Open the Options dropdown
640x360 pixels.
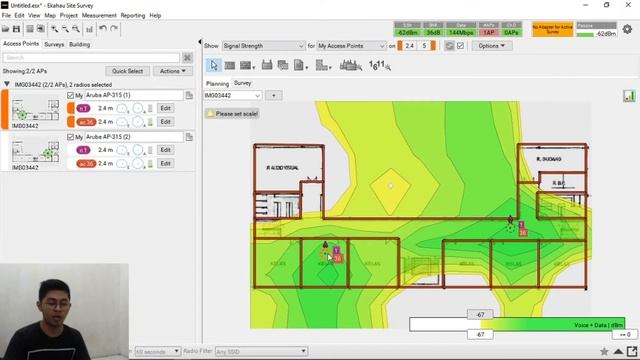tap(492, 46)
